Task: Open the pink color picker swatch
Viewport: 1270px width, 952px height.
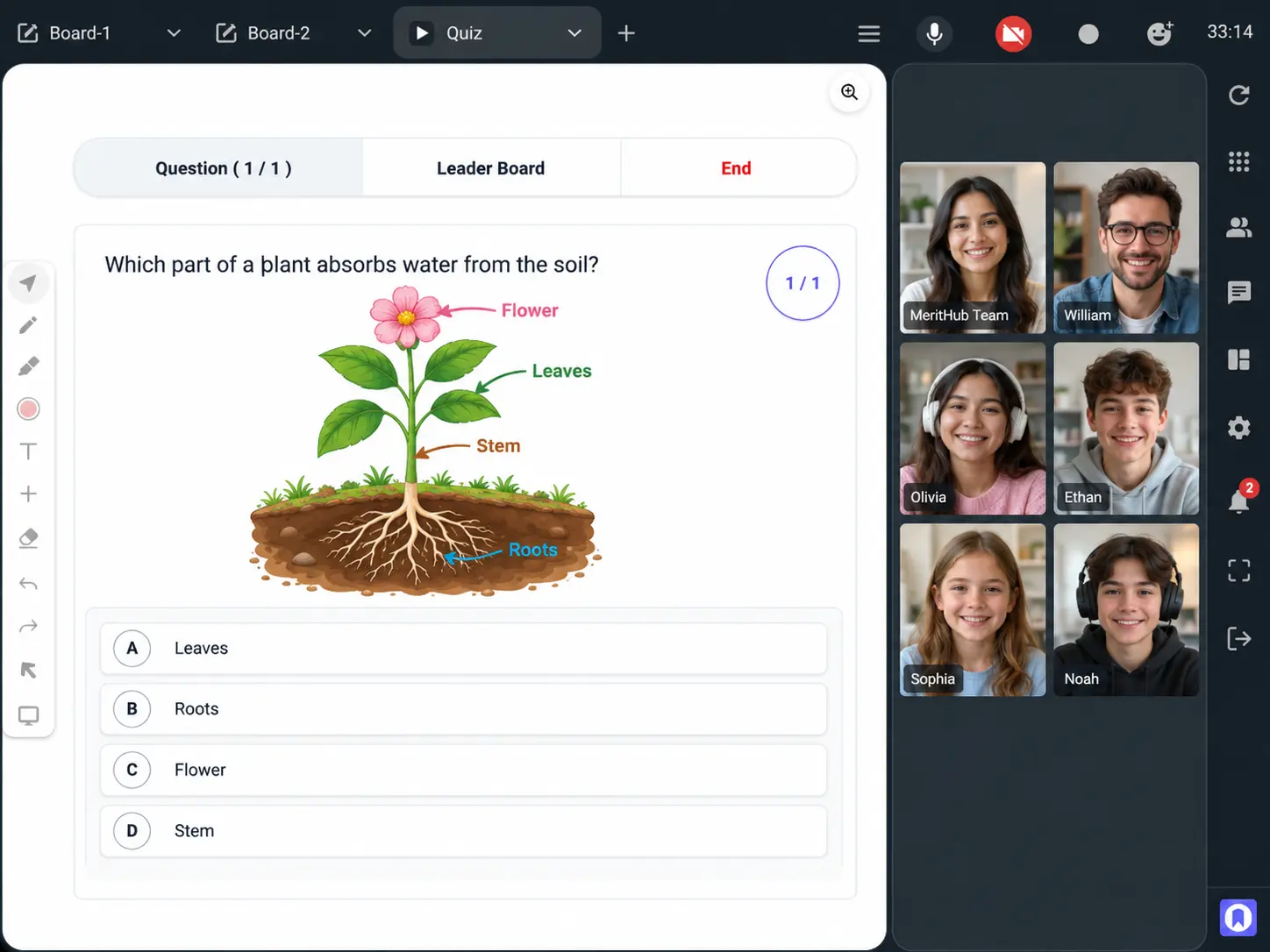Action: tap(28, 409)
